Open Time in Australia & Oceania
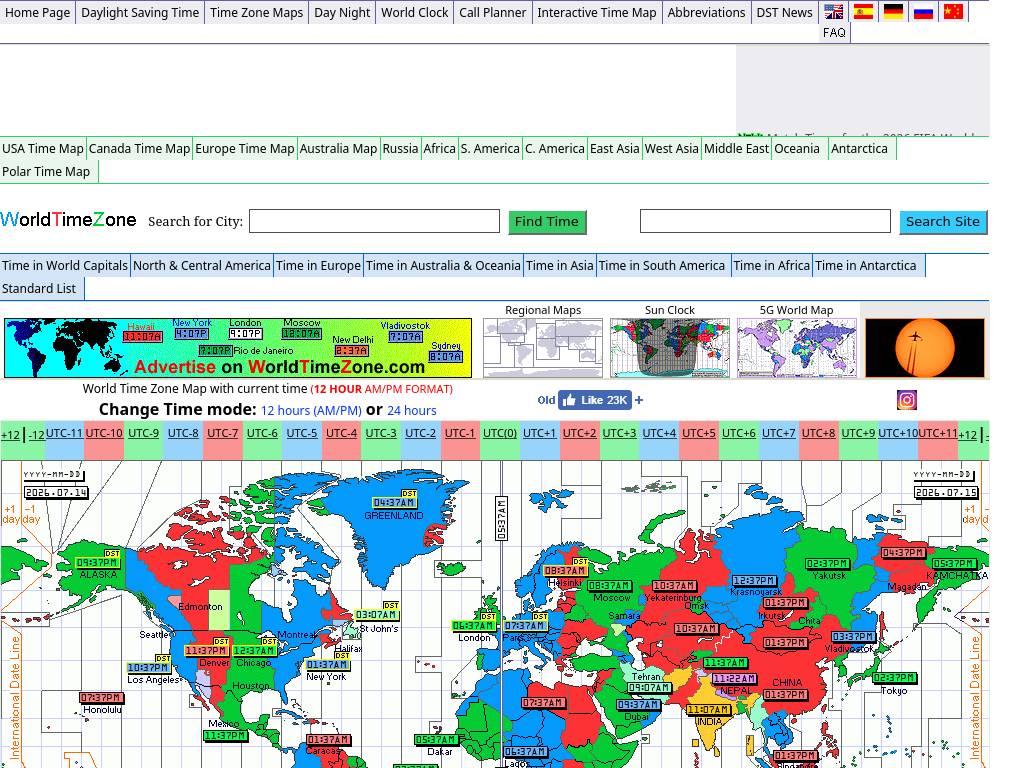 [443, 266]
